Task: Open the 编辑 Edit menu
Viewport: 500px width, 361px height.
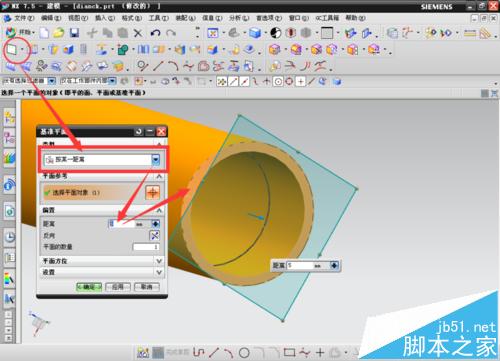Action: click(51, 18)
